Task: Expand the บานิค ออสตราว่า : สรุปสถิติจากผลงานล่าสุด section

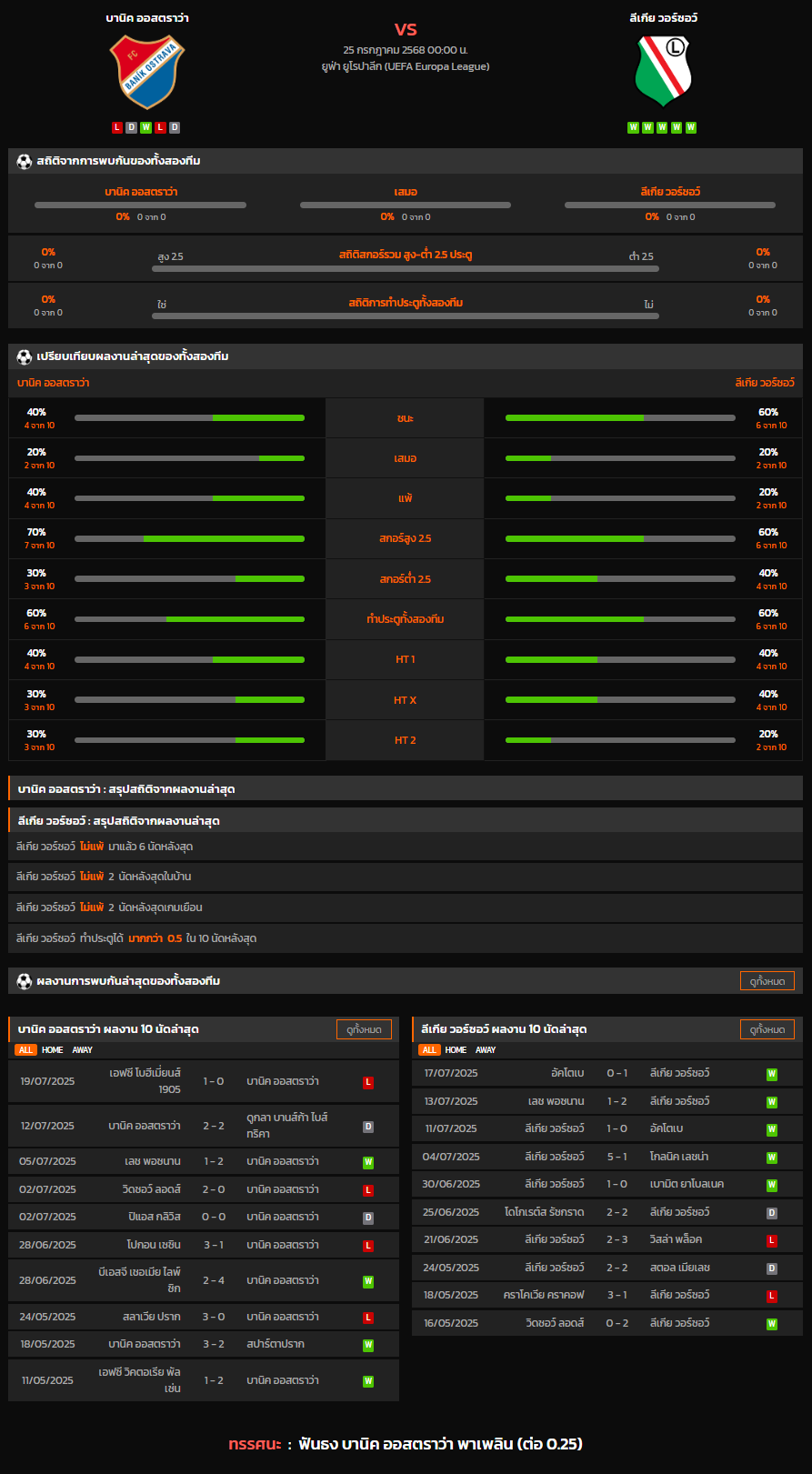Action: pyautogui.click(x=406, y=789)
